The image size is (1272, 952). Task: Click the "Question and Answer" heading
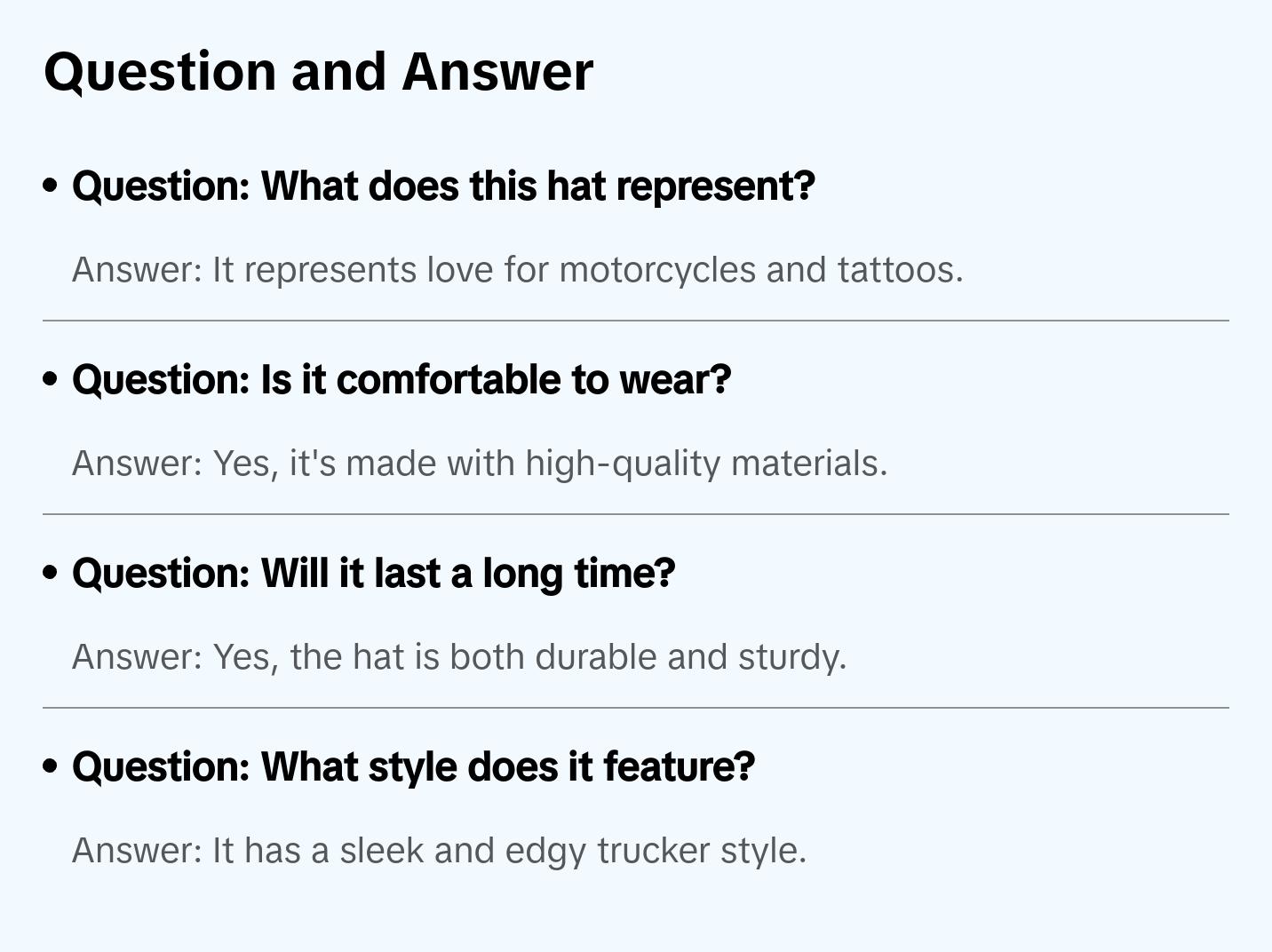[319, 71]
